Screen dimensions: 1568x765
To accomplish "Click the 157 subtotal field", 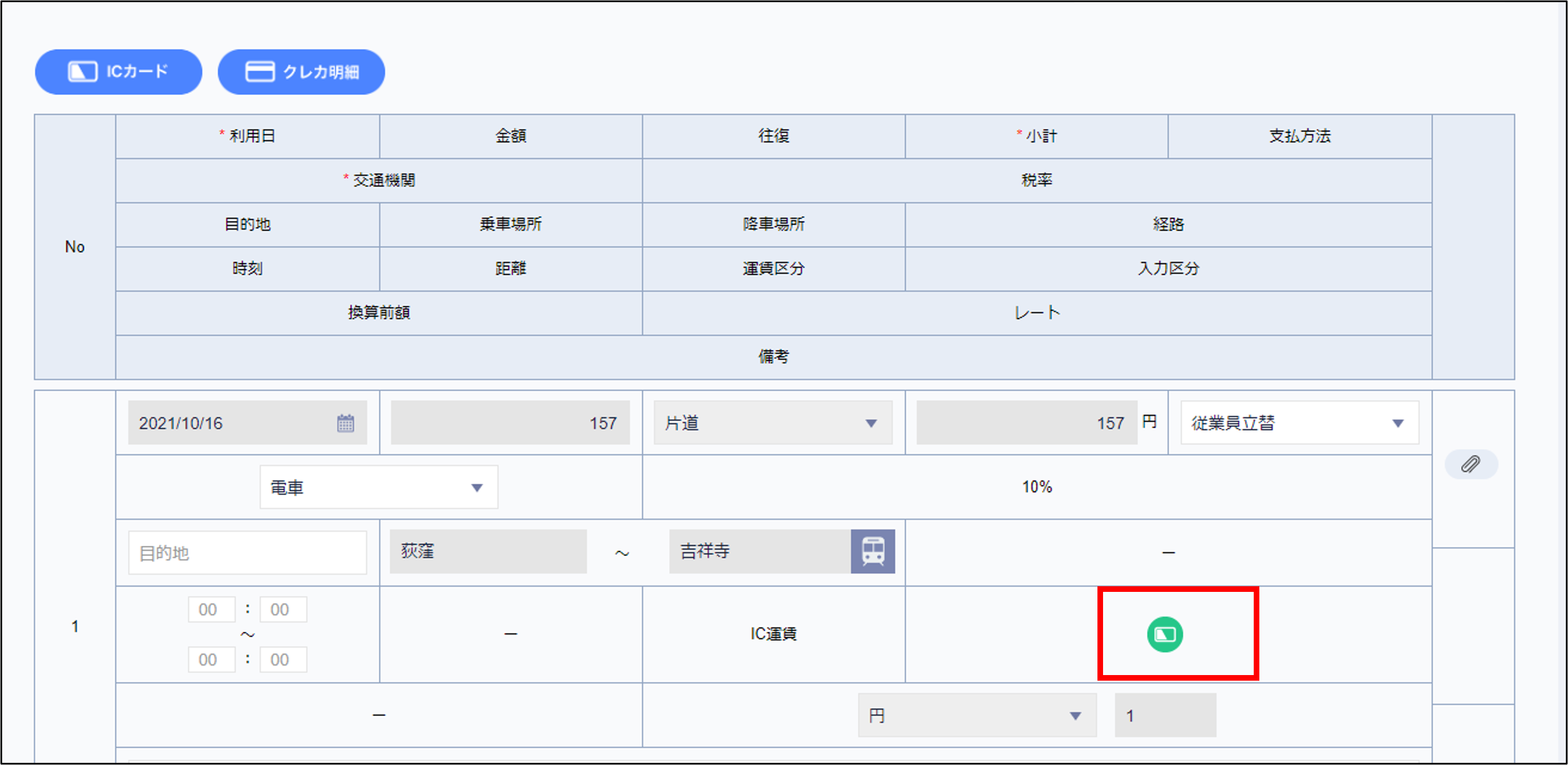I will pyautogui.click(x=1026, y=423).
